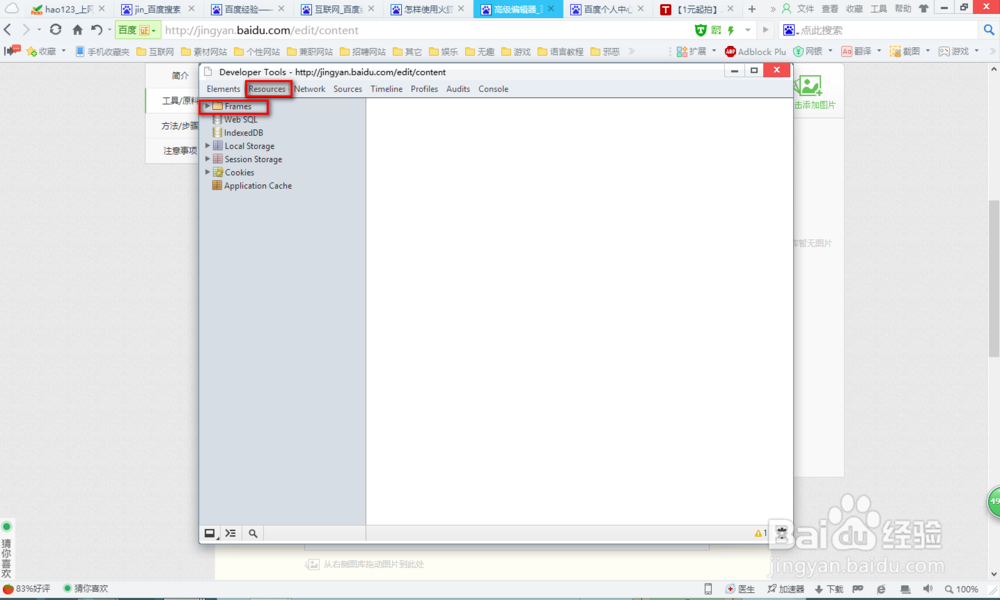Screen dimensions: 1000x600
Task: Open 语言教程 bookmark folder
Action: 560,52
